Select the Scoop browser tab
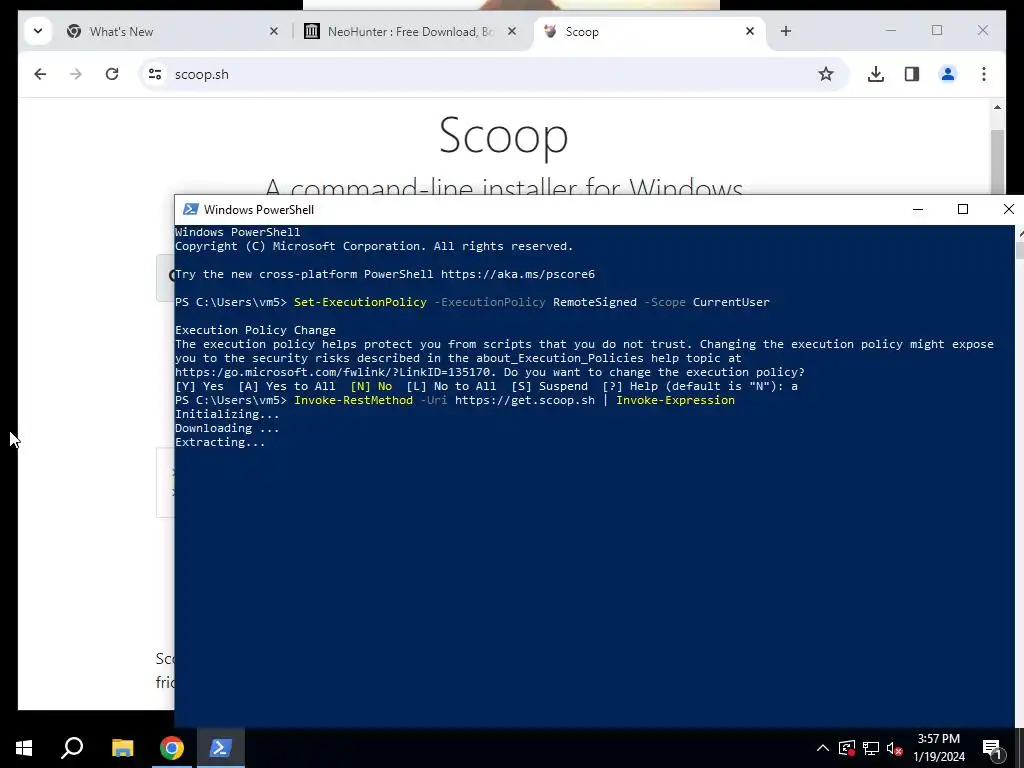The image size is (1024, 768). pos(650,31)
